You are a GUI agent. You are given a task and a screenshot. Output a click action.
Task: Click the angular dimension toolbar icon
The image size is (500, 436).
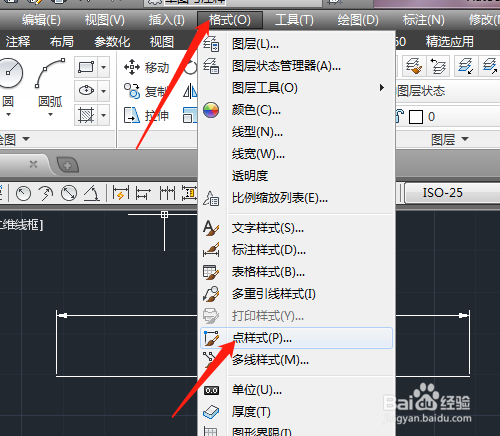pos(92,193)
